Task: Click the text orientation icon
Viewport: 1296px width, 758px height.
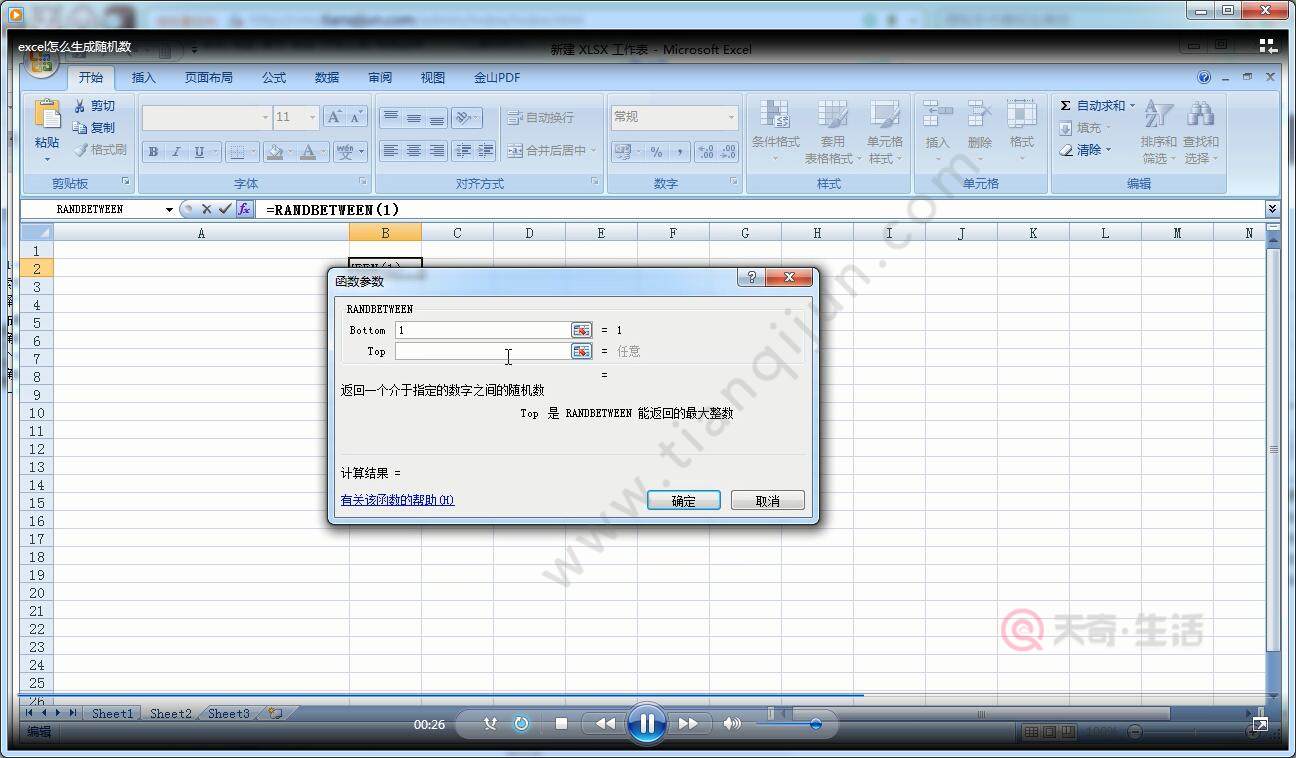Action: click(x=464, y=118)
